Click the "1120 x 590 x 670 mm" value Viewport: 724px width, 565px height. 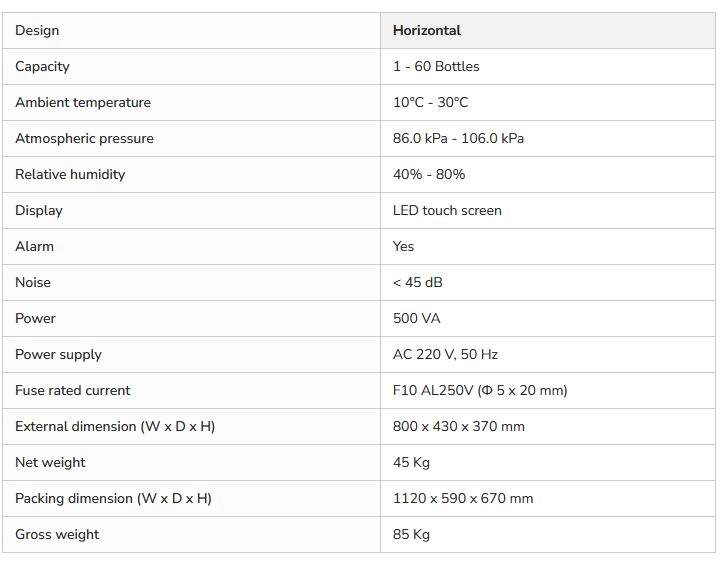[x=463, y=499]
